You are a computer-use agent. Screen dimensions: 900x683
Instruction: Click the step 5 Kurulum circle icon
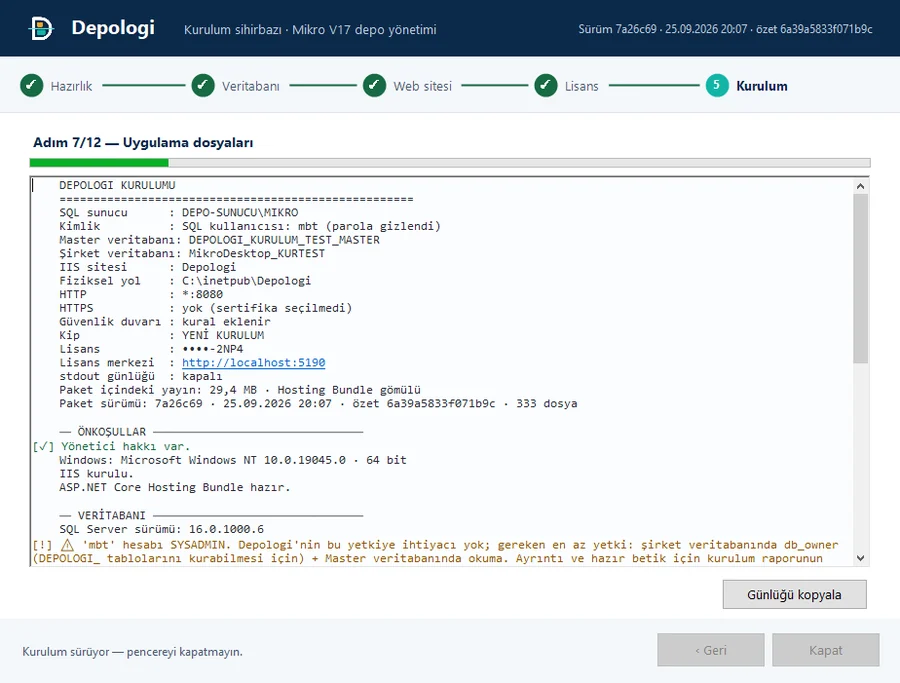tap(717, 86)
